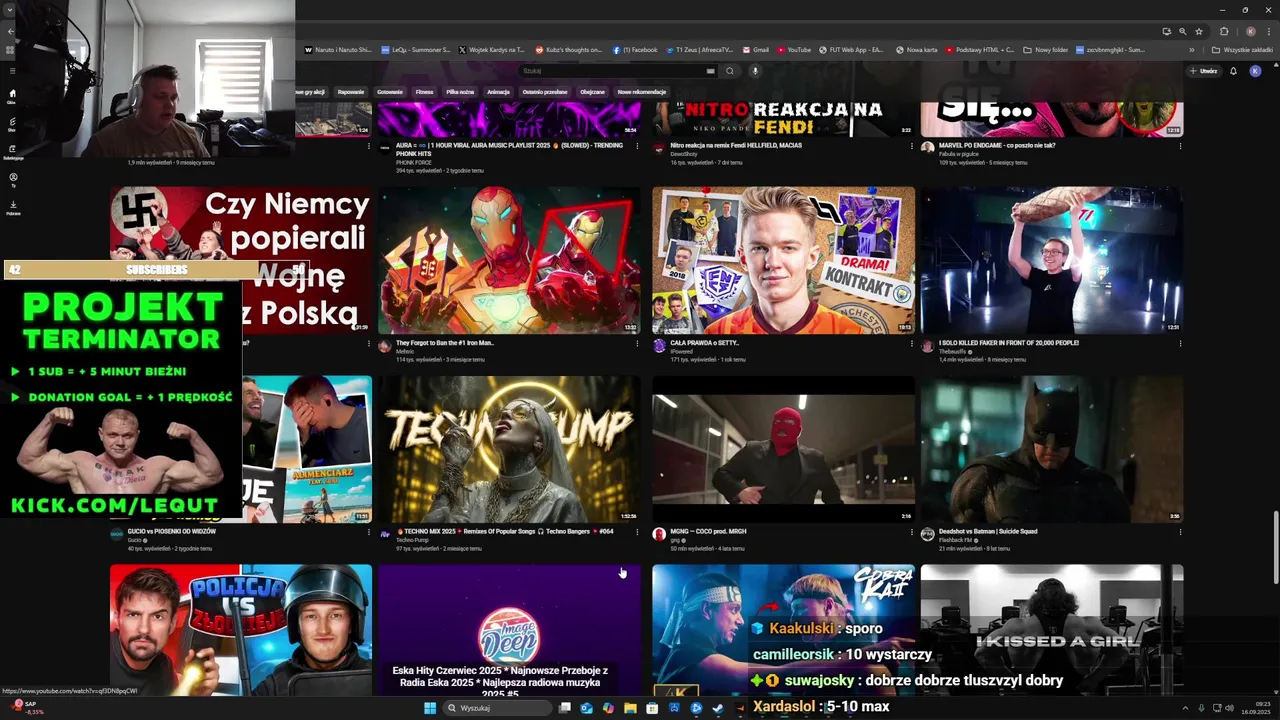
Task: Show hidden system tray icons chevron
Action: point(1187,708)
